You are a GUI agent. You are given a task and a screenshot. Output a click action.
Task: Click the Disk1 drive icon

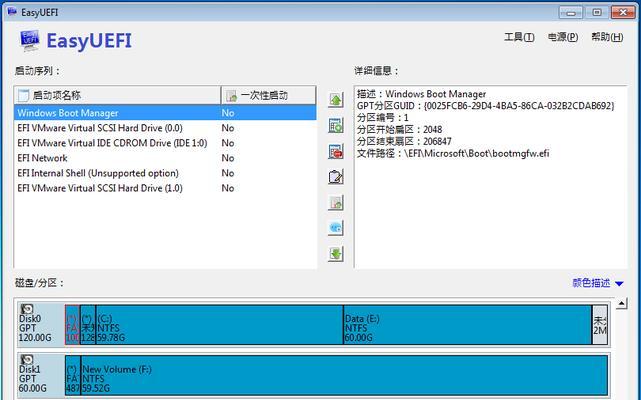27,359
